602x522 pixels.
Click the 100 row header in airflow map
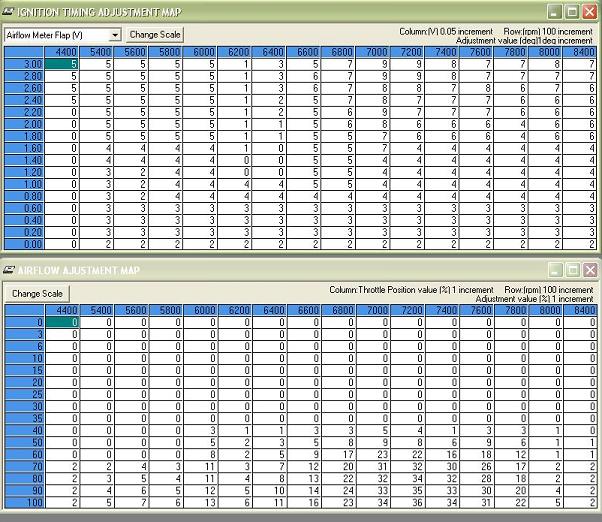pyautogui.click(x=25, y=503)
